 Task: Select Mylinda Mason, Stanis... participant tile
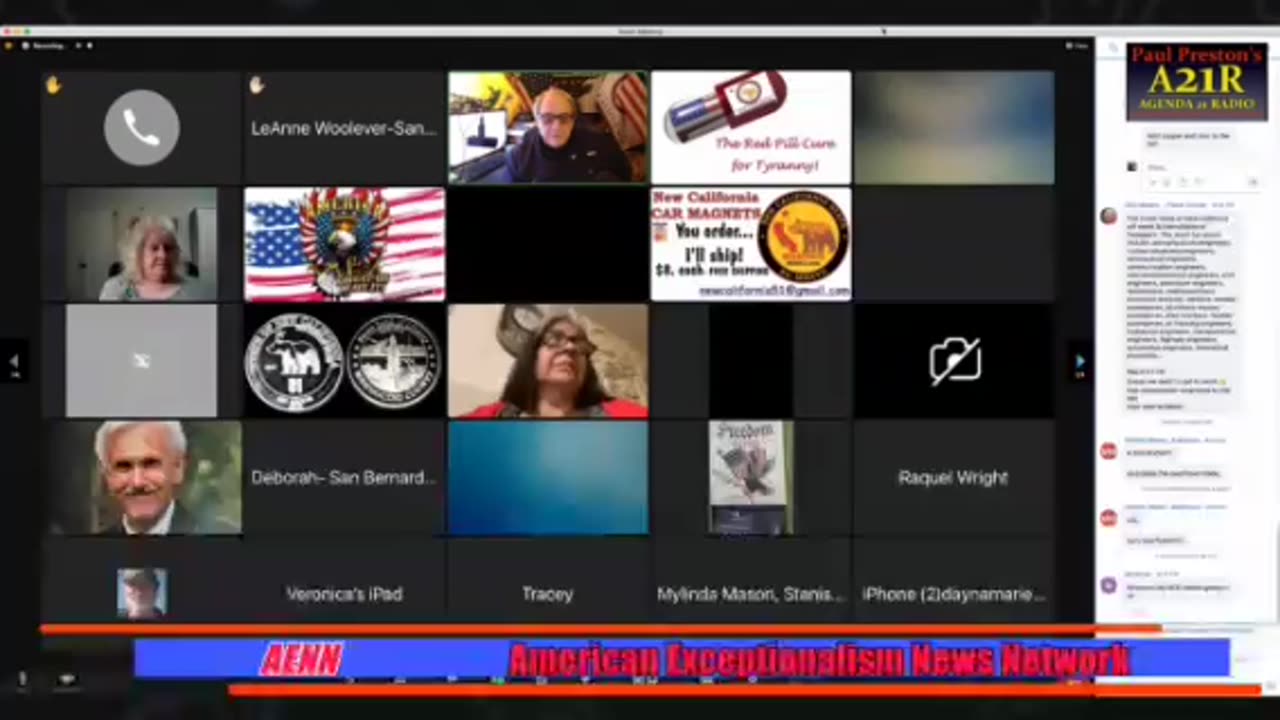click(x=751, y=593)
